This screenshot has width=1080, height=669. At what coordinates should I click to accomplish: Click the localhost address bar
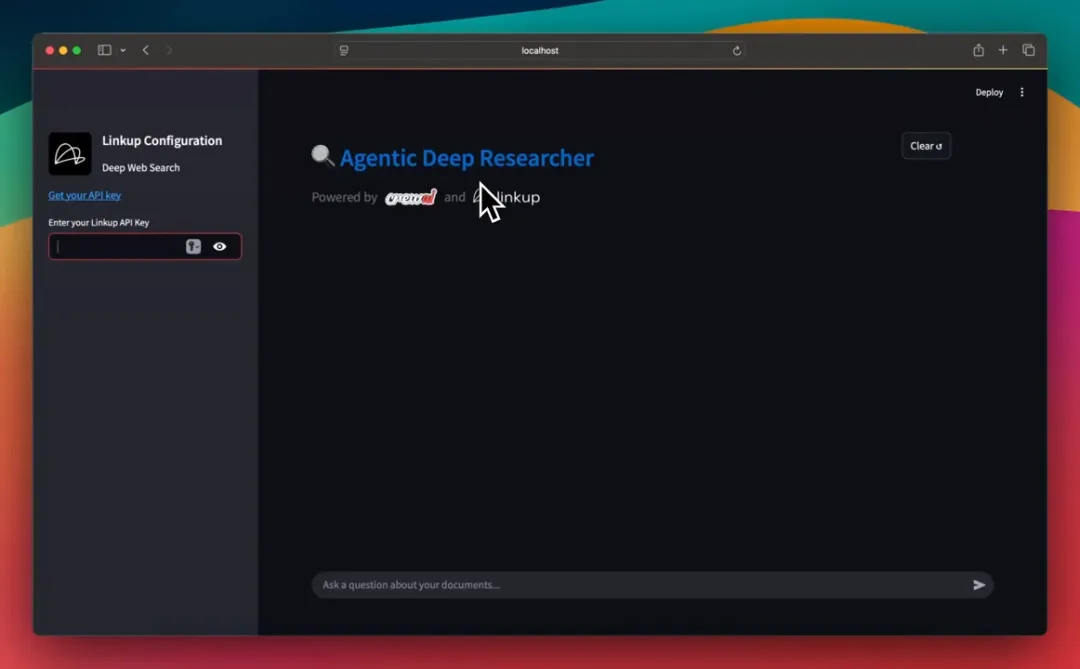tap(539, 50)
